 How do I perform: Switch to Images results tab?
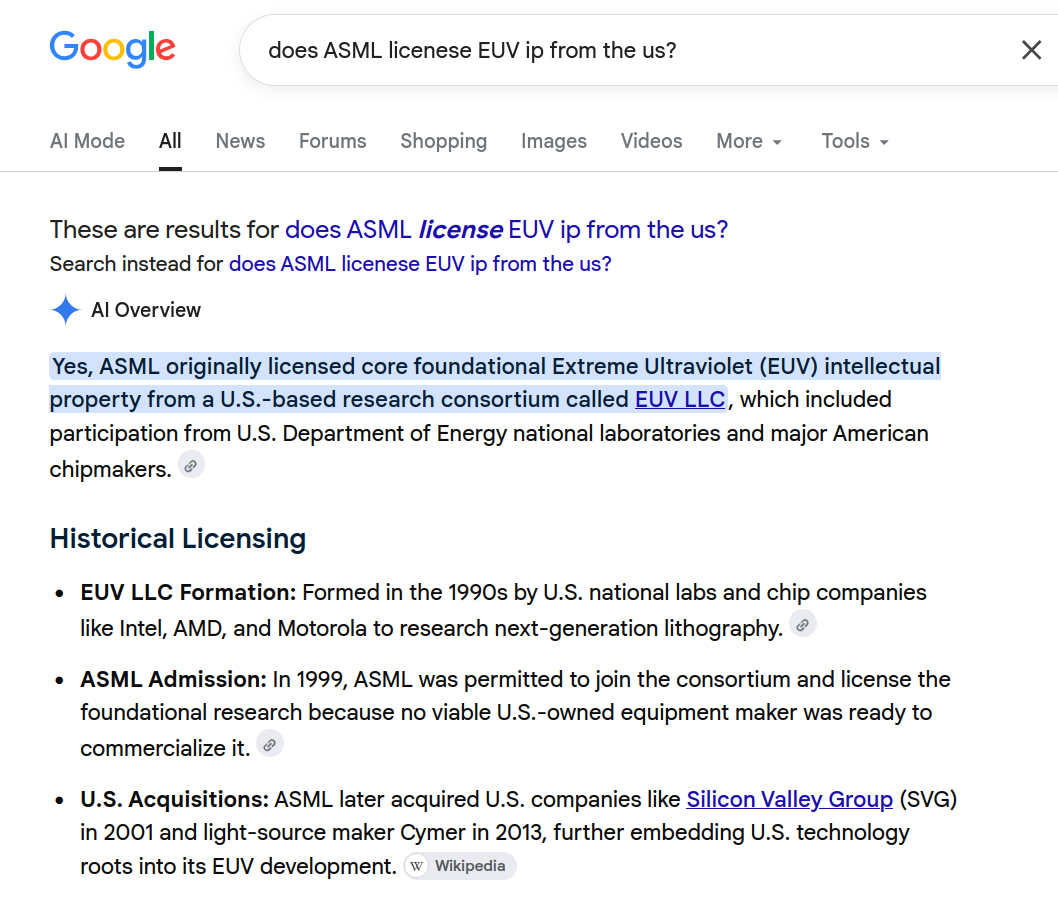point(554,141)
